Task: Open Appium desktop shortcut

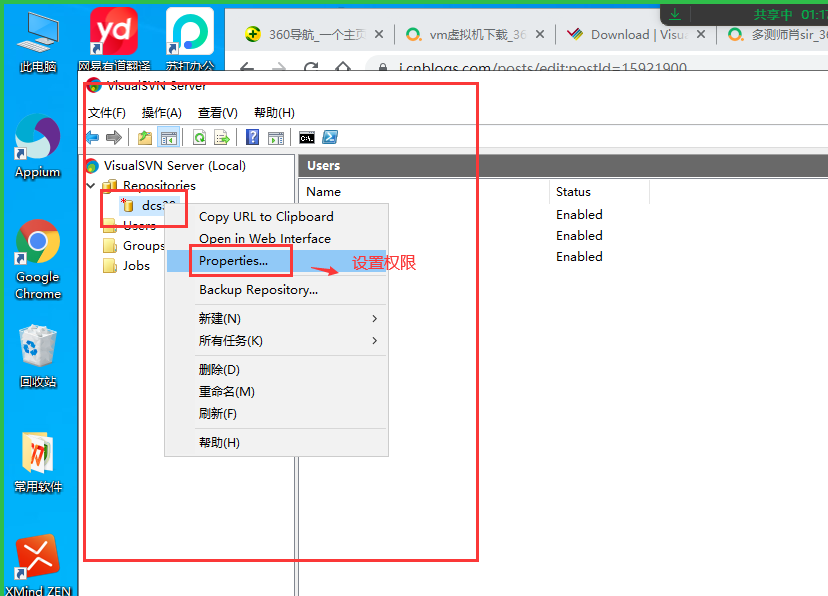Action: pos(37,147)
